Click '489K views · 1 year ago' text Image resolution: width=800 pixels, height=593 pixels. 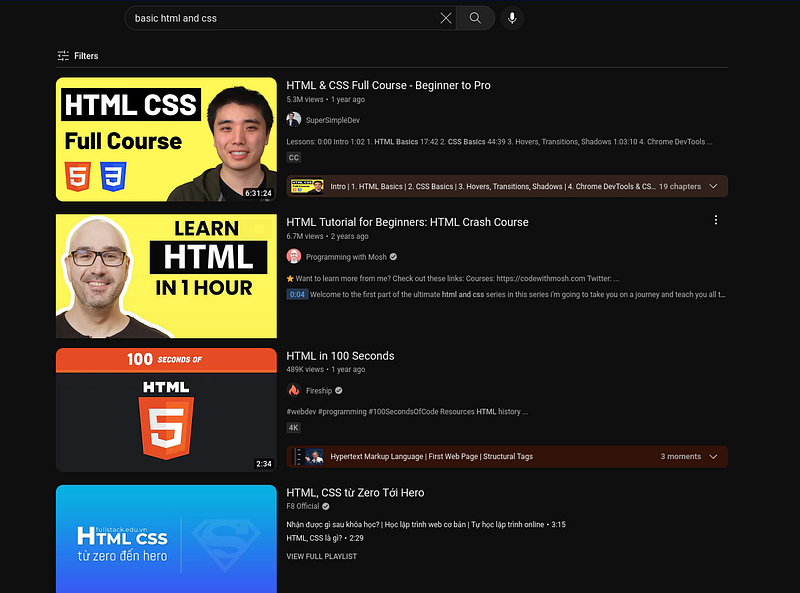pos(326,369)
